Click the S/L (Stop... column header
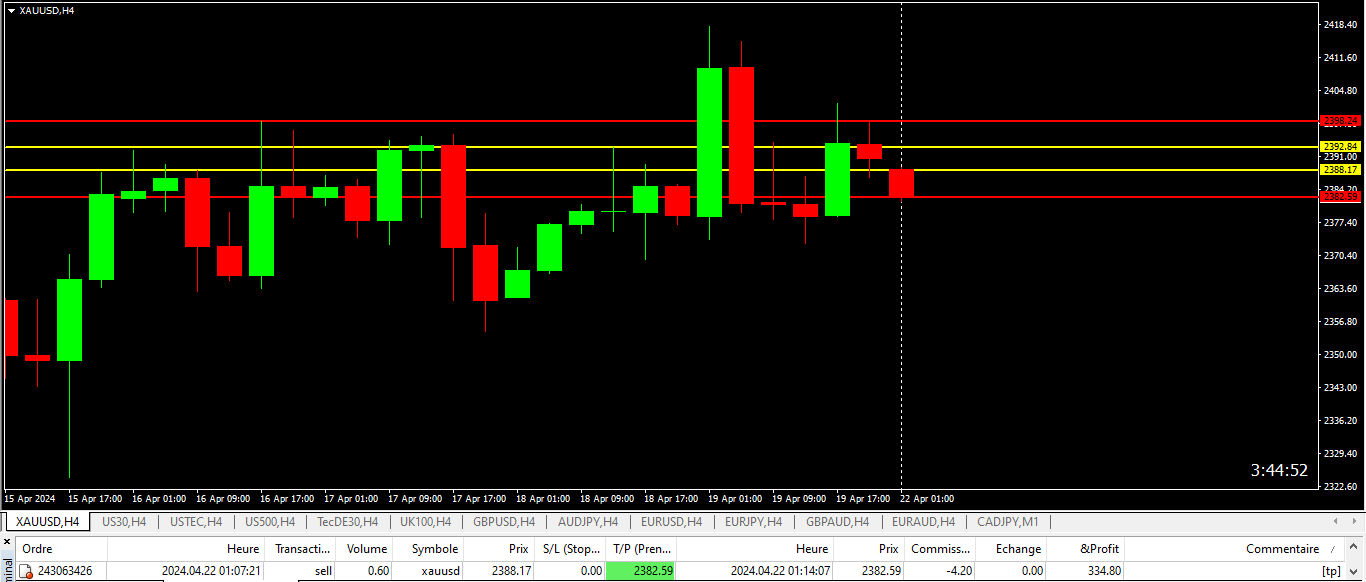 click(x=571, y=549)
